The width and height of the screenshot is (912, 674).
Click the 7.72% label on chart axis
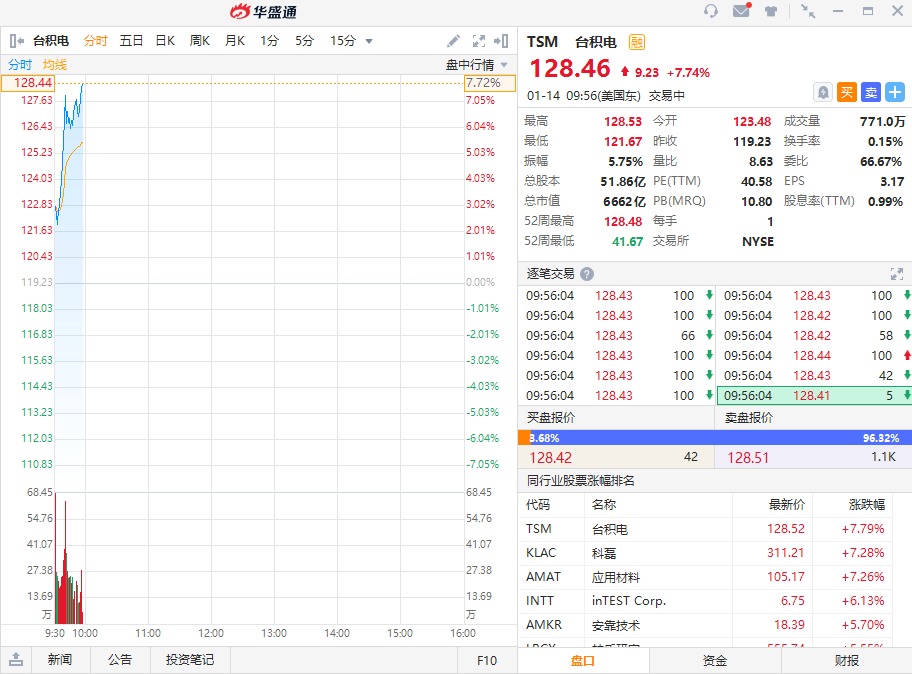[490, 83]
